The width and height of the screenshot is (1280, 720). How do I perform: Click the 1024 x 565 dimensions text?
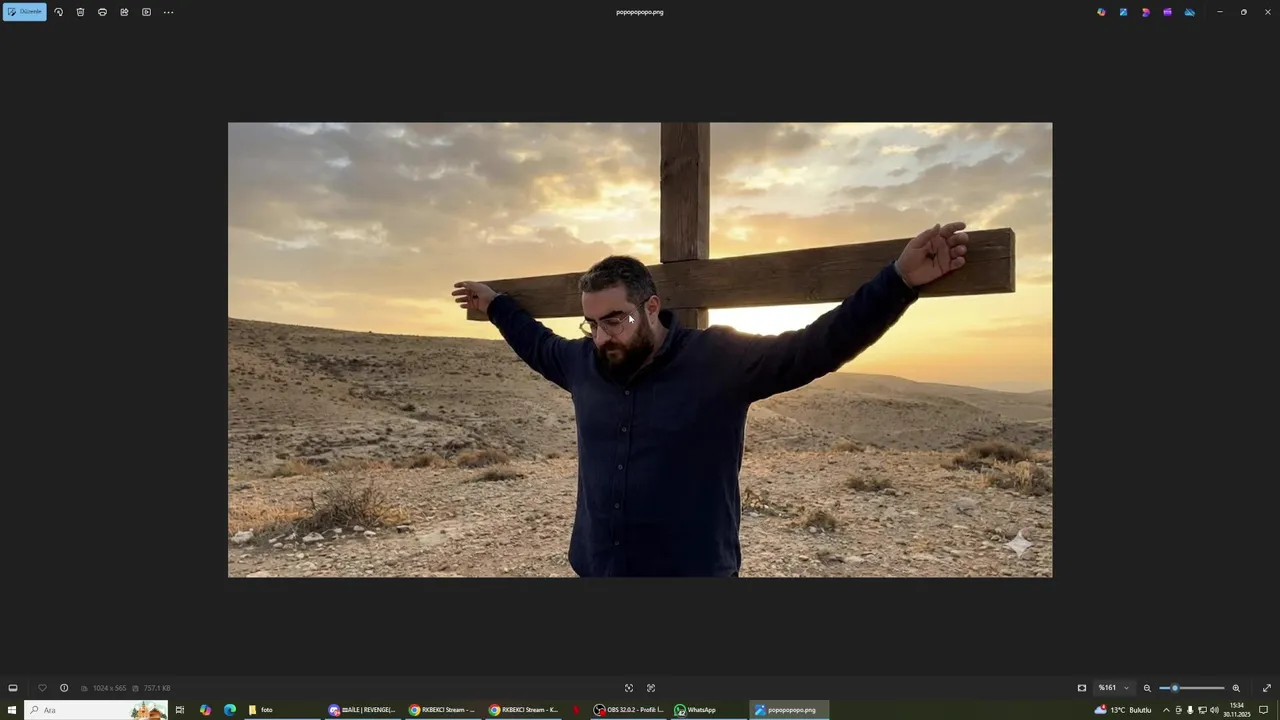coord(109,688)
